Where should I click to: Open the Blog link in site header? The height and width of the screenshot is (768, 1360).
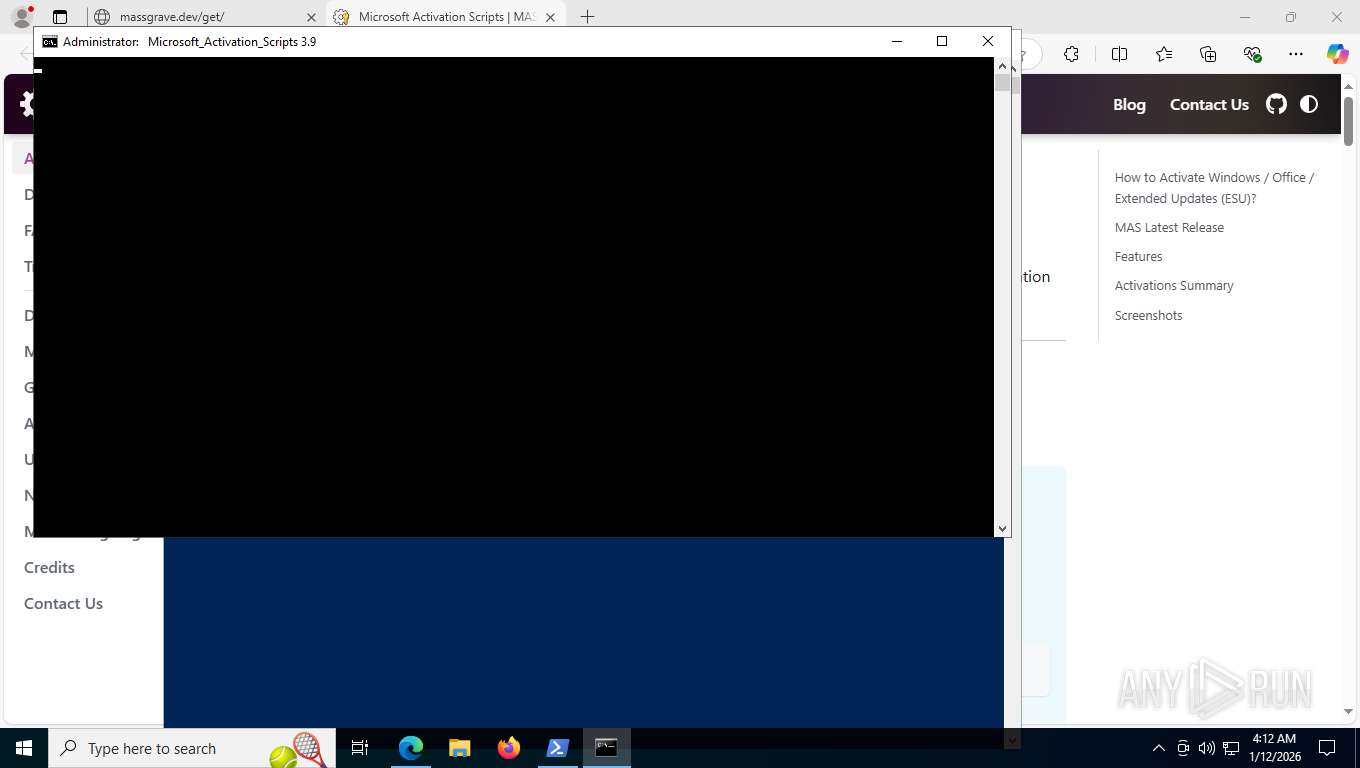coord(1129,104)
